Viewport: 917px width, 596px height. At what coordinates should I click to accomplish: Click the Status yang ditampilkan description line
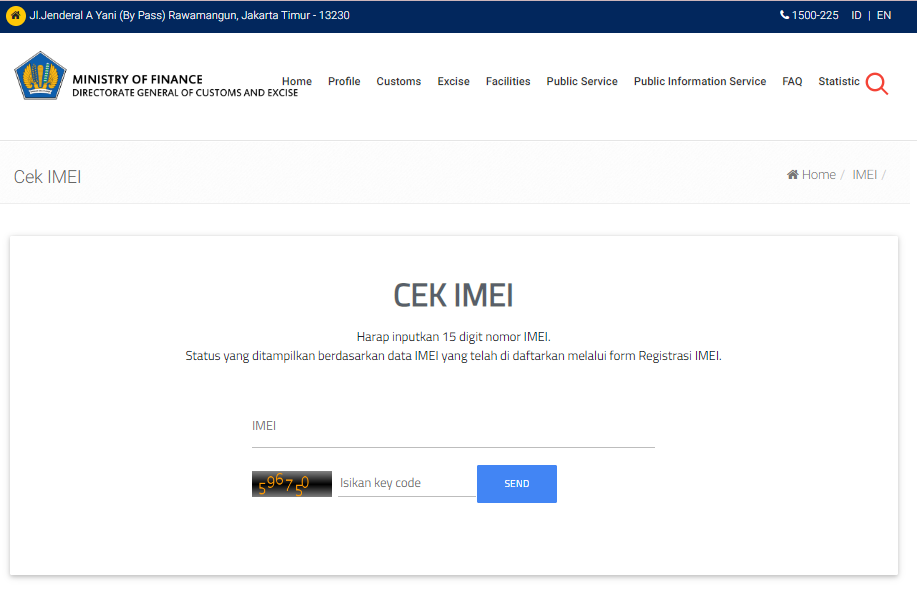[453, 356]
